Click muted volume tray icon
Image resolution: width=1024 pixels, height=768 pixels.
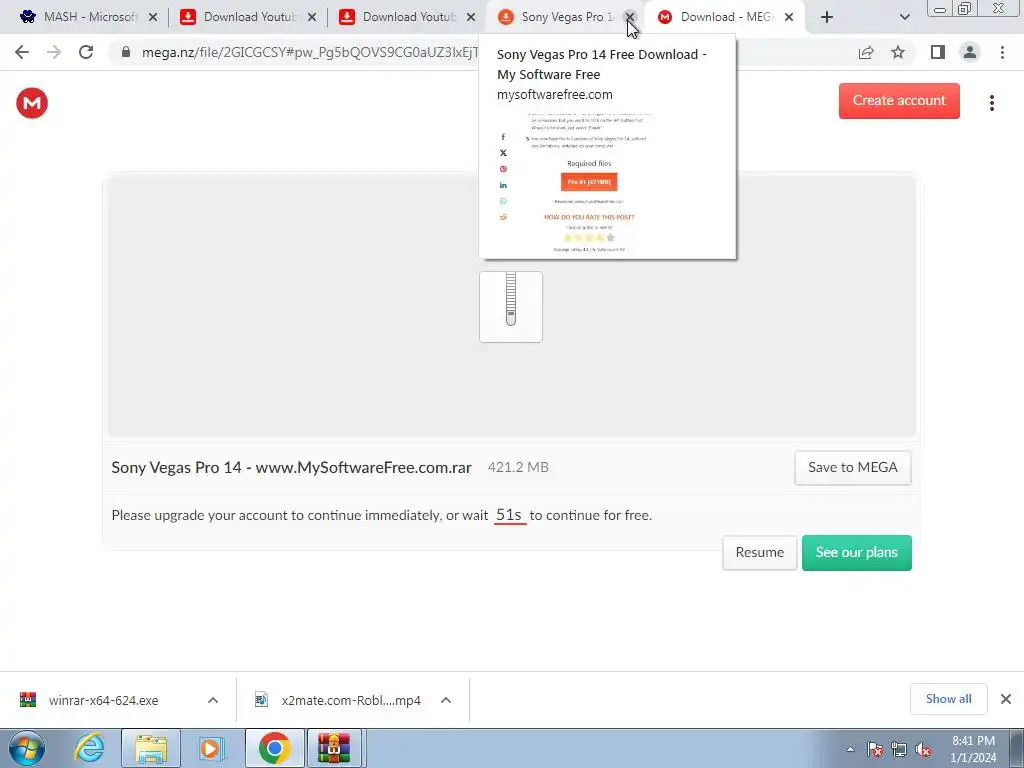(x=923, y=750)
